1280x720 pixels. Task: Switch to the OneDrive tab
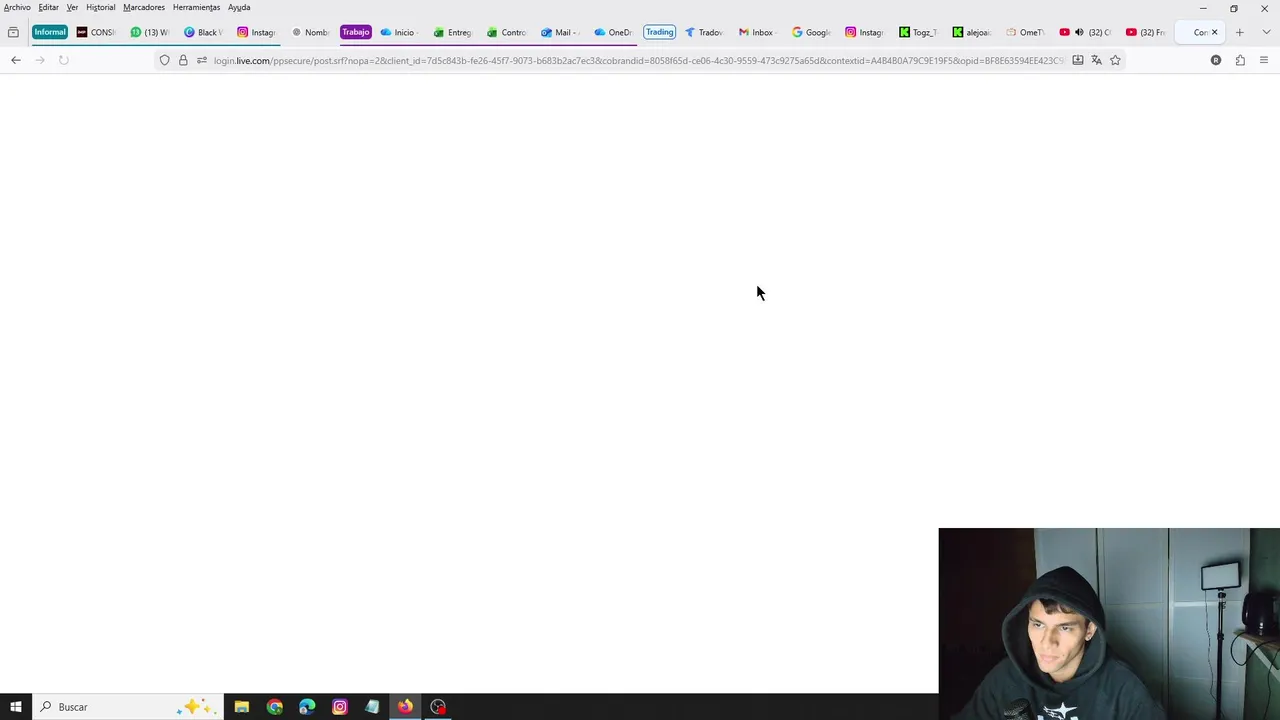click(x=614, y=32)
